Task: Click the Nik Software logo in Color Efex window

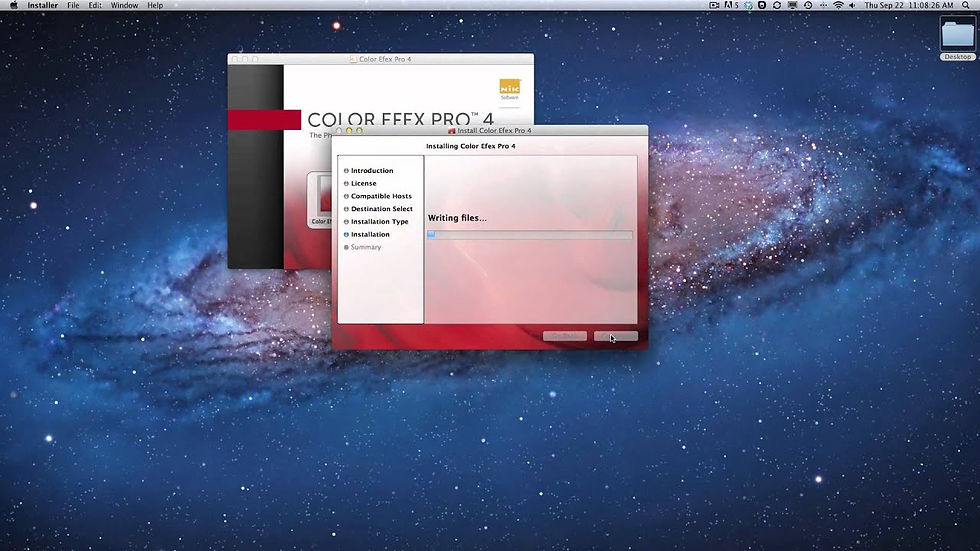Action: point(509,90)
